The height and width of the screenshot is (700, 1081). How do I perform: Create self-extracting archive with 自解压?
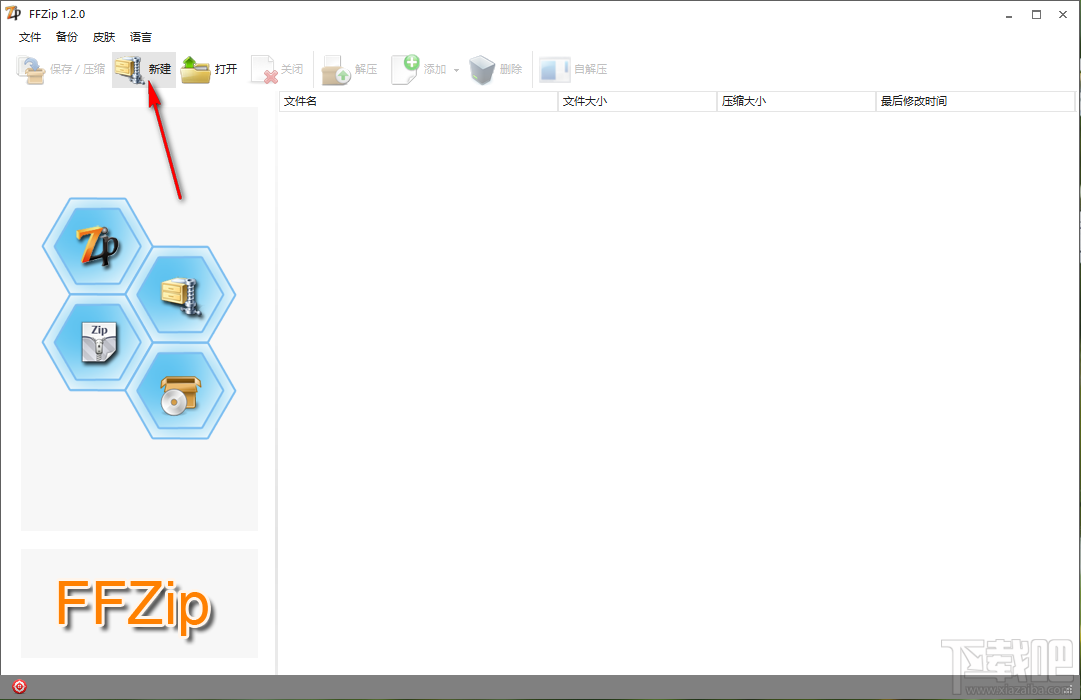574,70
